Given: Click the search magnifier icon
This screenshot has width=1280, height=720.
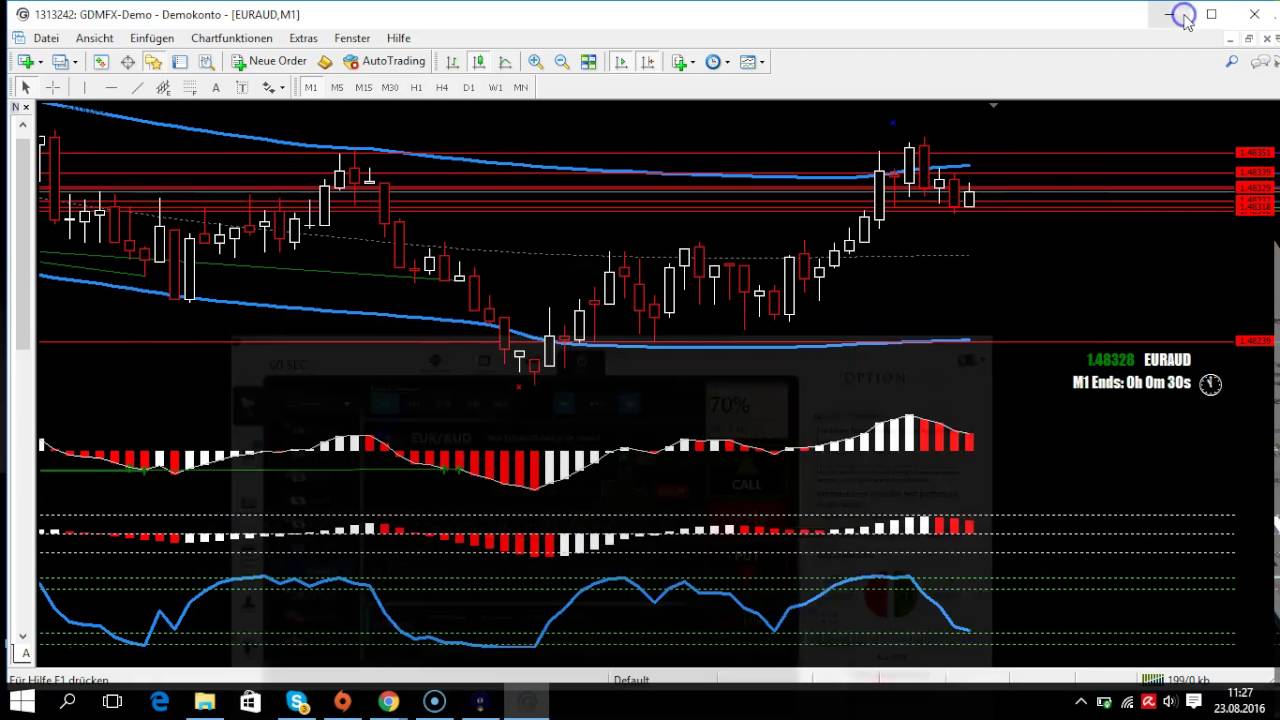Looking at the screenshot, I should click(1232, 62).
